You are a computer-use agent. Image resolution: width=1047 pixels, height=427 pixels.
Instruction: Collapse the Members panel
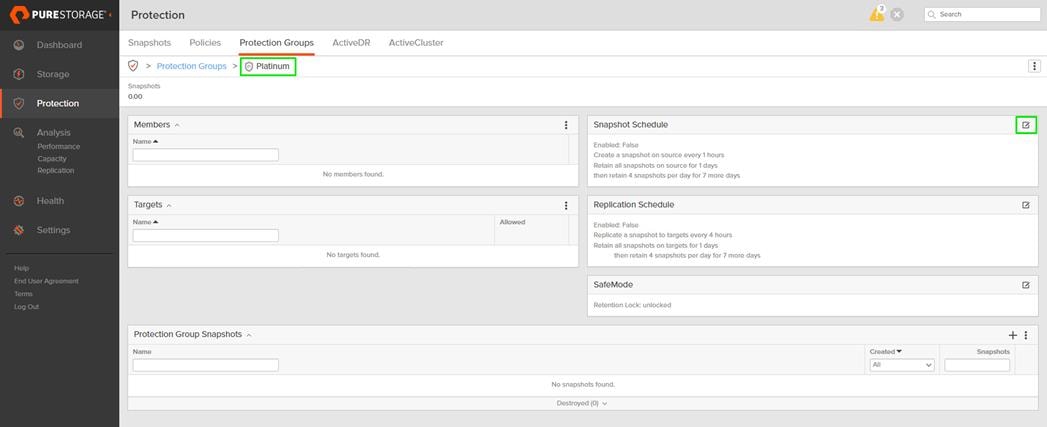pyautogui.click(x=177, y=125)
